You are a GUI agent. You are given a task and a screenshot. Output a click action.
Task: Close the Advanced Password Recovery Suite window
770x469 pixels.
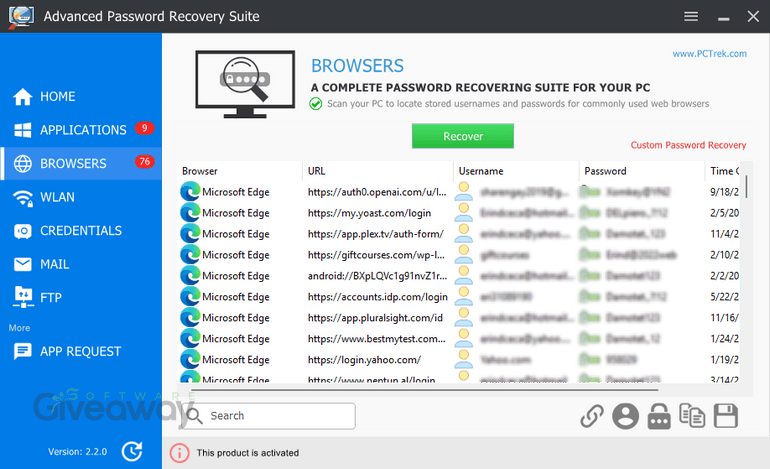[x=753, y=17]
